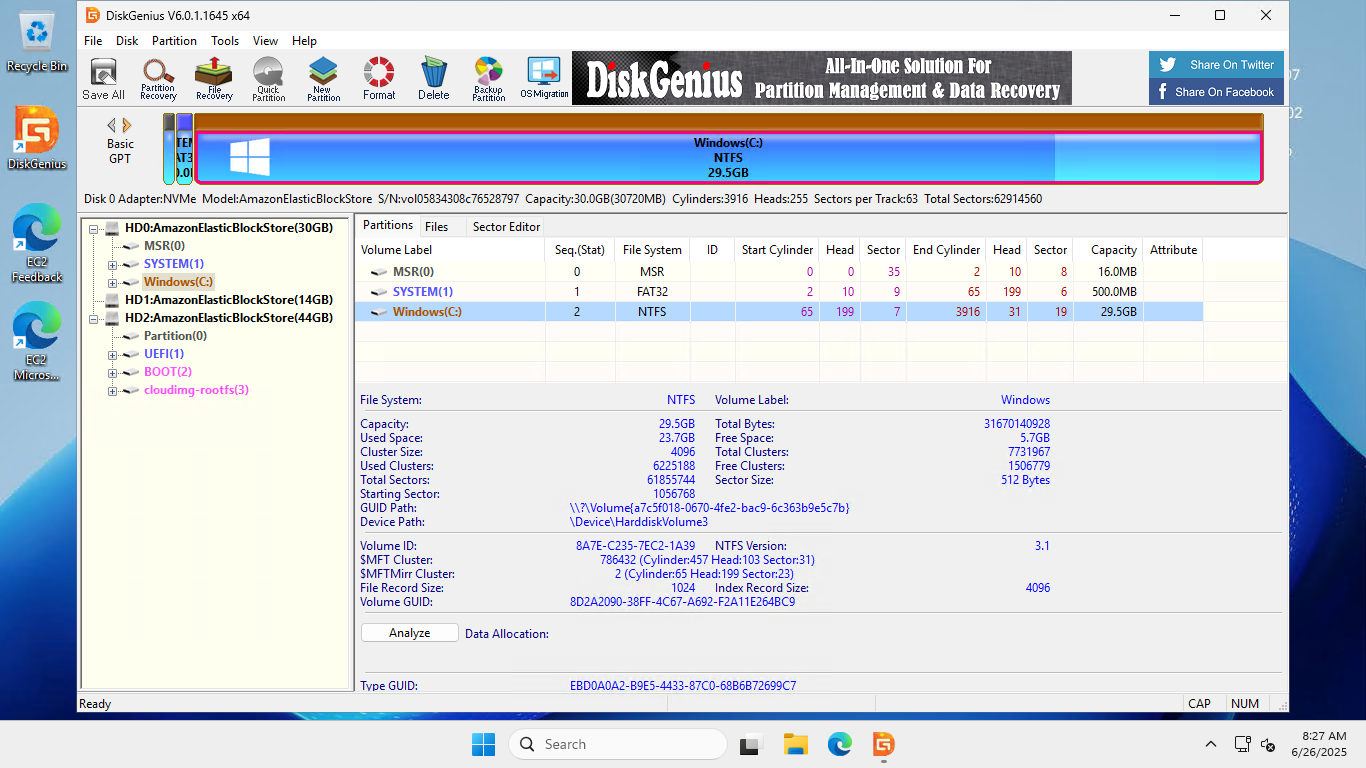The image size is (1366, 768).
Task: Click the taskbar Search box
Action: click(618, 744)
